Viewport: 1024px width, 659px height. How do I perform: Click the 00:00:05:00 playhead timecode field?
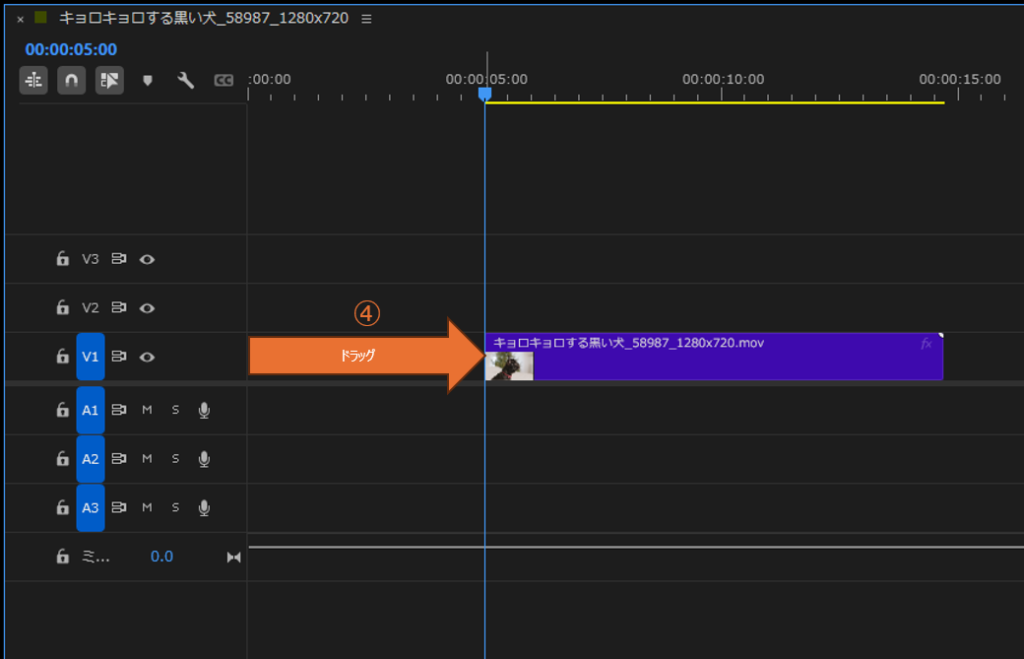[x=71, y=49]
